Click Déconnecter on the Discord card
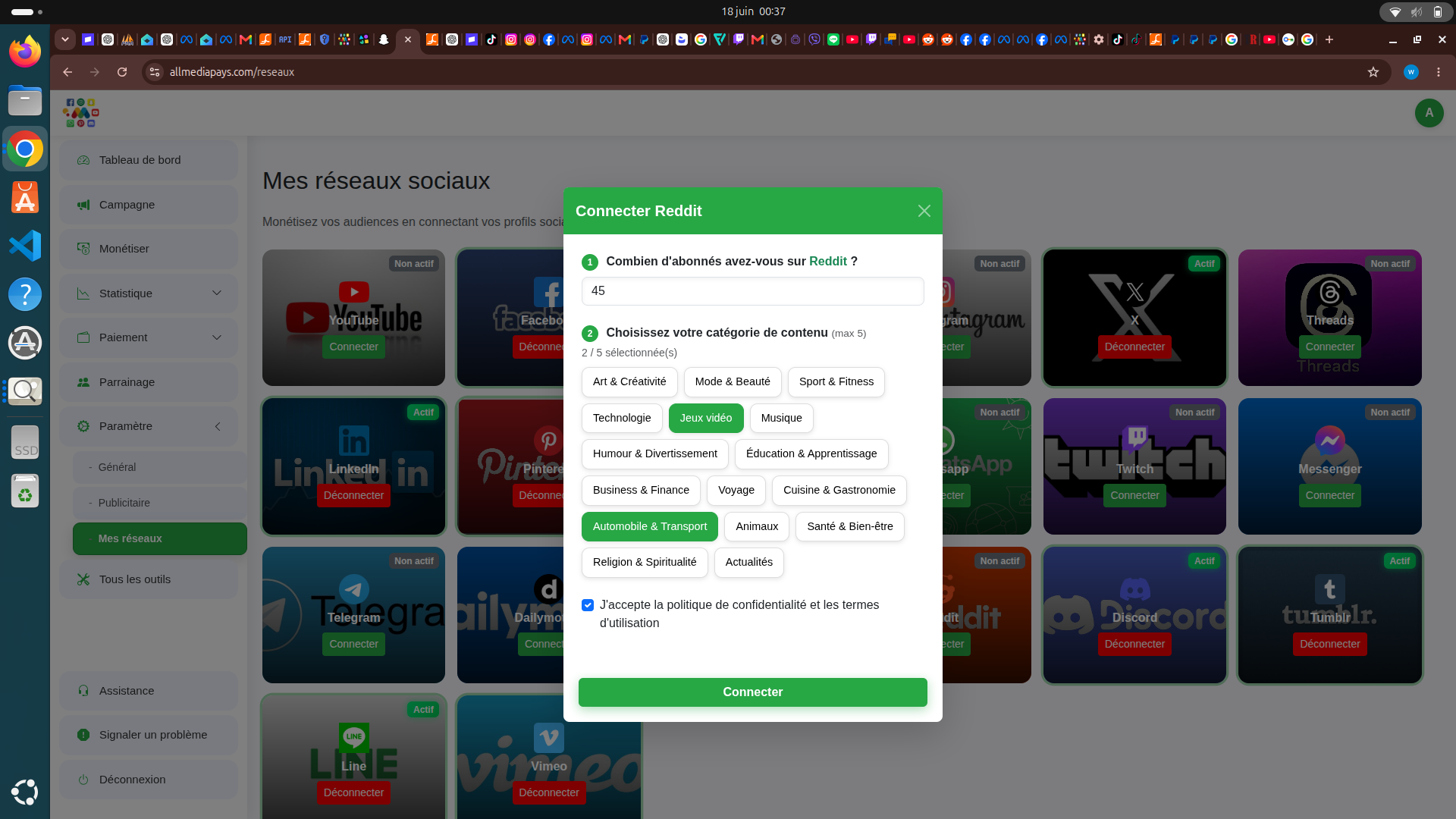The height and width of the screenshot is (819, 1456). click(x=1134, y=644)
